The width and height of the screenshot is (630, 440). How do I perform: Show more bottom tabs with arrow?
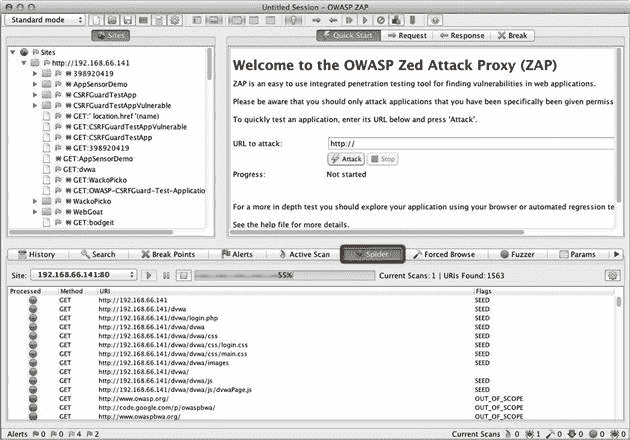pos(617,254)
